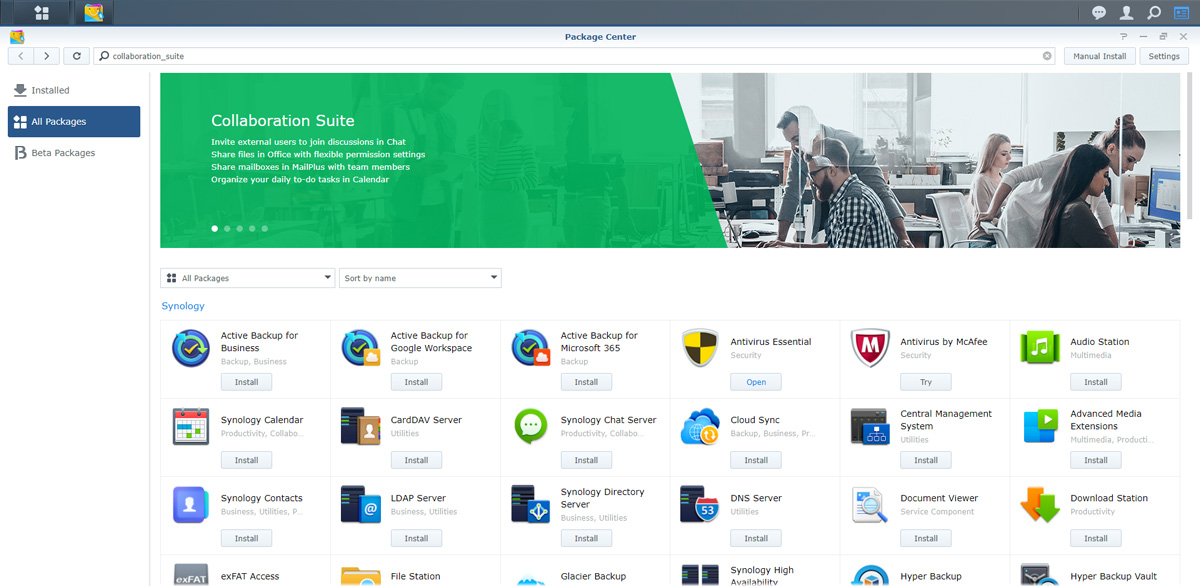Open the DSM search magnifier icon

pyautogui.click(x=1154, y=13)
